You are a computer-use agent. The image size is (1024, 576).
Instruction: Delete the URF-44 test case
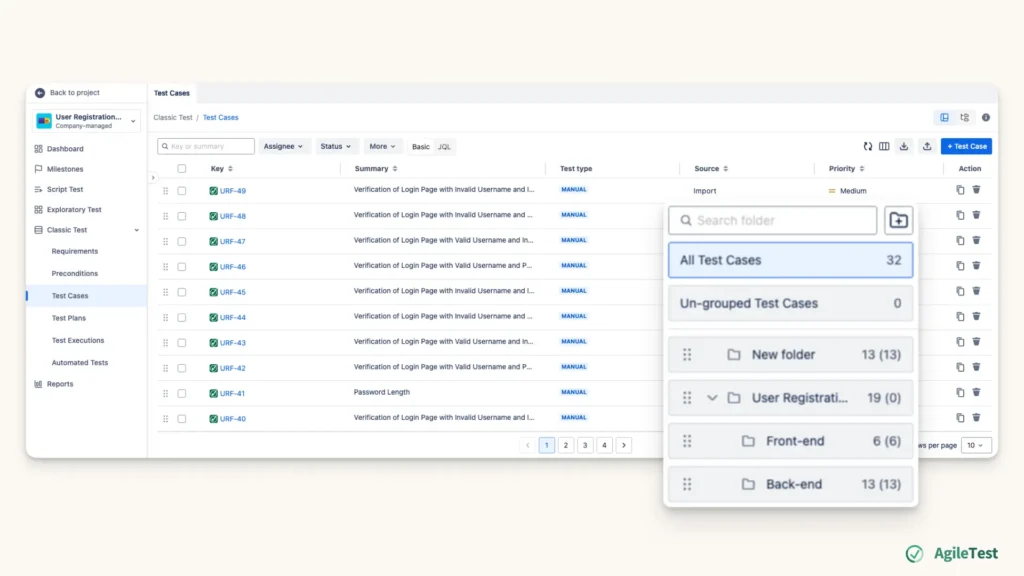coord(976,316)
